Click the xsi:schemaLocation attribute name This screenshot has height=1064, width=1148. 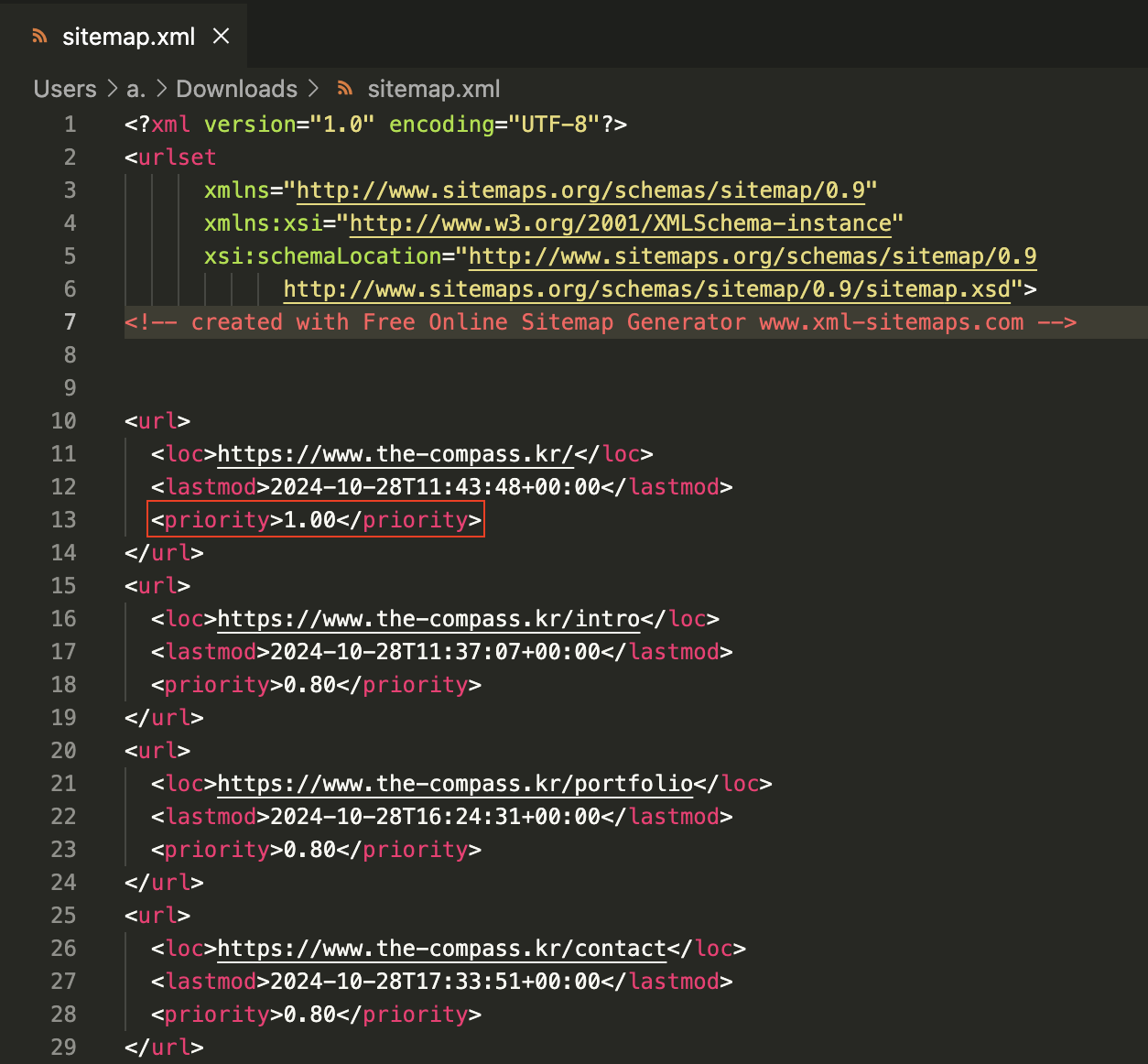coord(323,256)
